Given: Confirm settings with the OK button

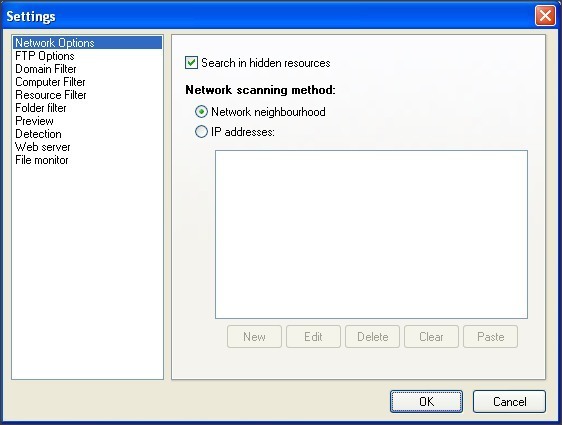Looking at the screenshot, I should [426, 401].
